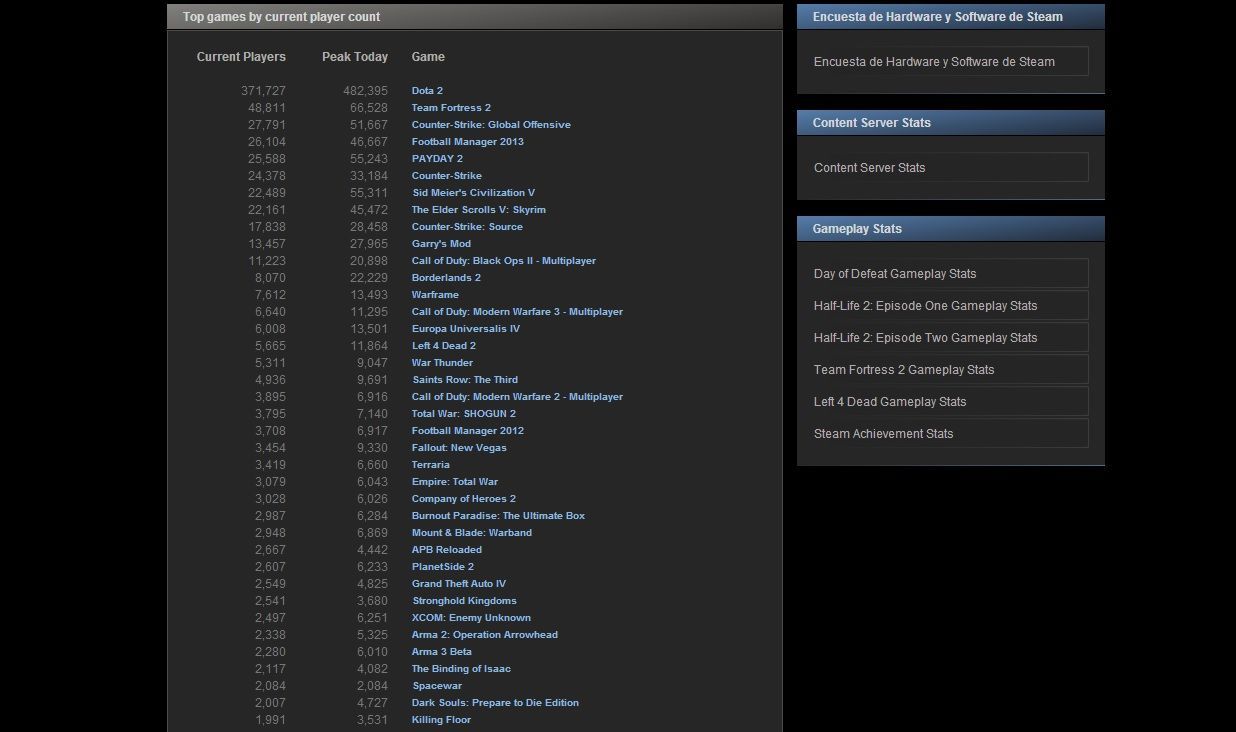This screenshot has height=732, width=1236.
Task: Open The Elder Scrolls V: Skyrim link
Action: coord(478,210)
